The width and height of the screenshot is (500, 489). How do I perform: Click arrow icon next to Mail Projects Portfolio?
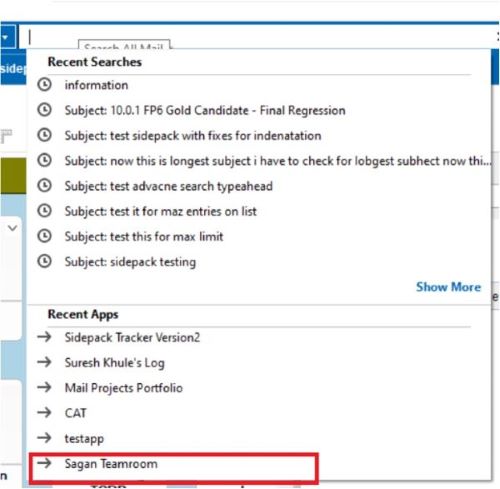point(44,387)
